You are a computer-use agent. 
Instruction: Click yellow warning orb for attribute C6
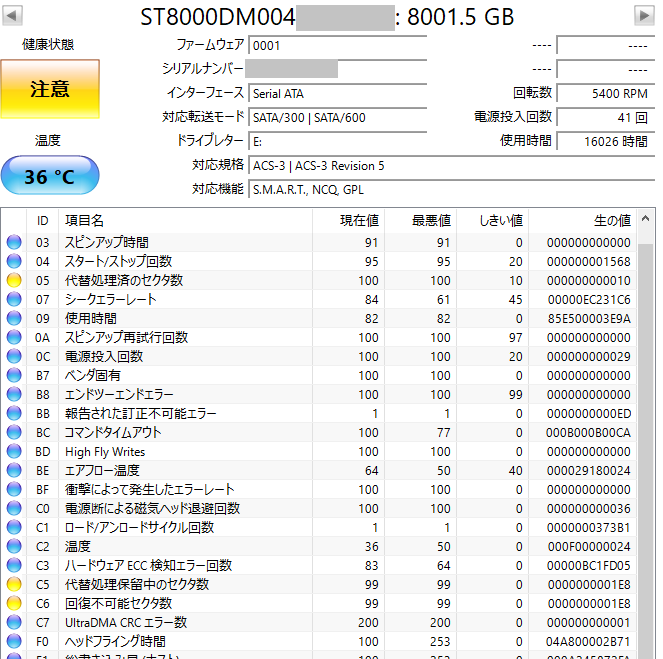(x=14, y=603)
